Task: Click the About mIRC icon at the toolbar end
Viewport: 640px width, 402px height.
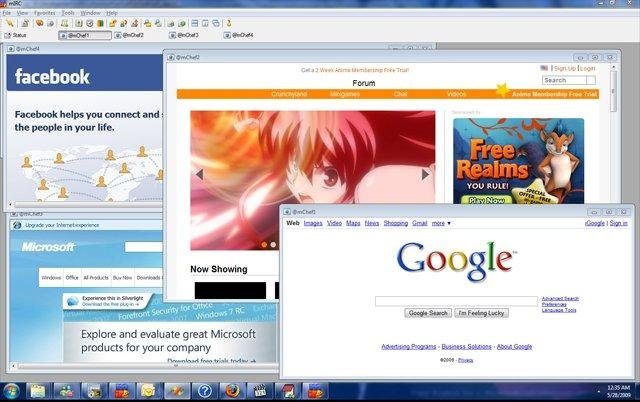Action: tap(229, 23)
